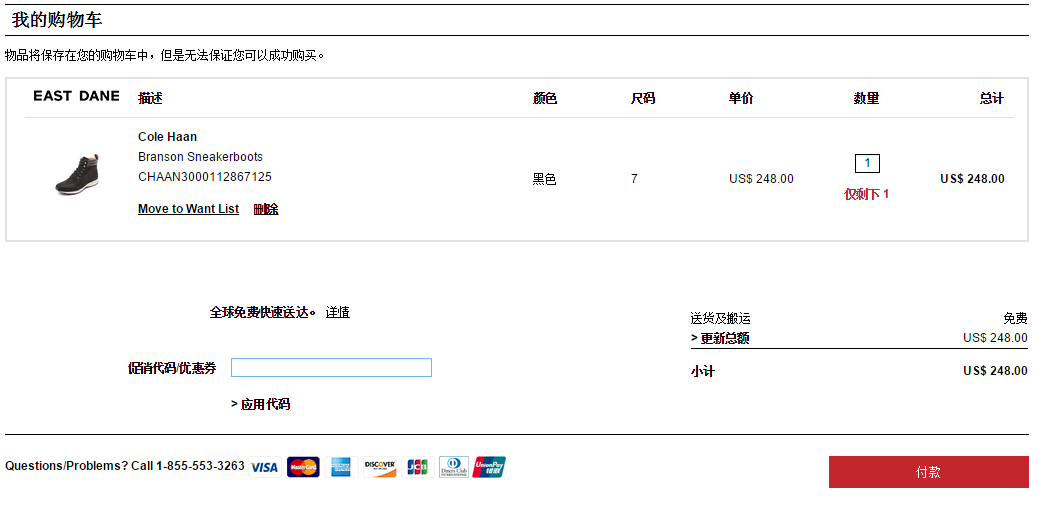This screenshot has width=1051, height=507.
Task: Open the Branson Sneakerboots product title
Action: [200, 157]
